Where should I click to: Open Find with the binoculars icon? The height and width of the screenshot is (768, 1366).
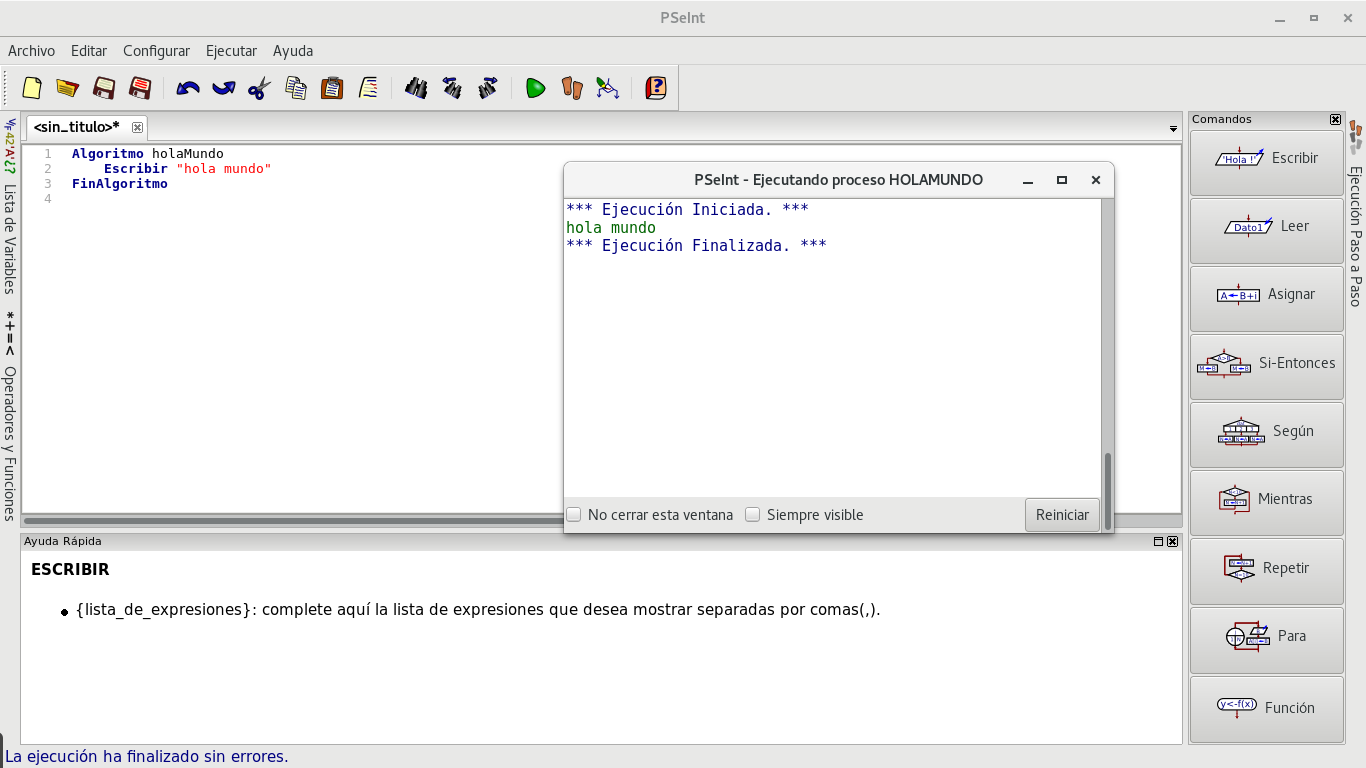[416, 88]
